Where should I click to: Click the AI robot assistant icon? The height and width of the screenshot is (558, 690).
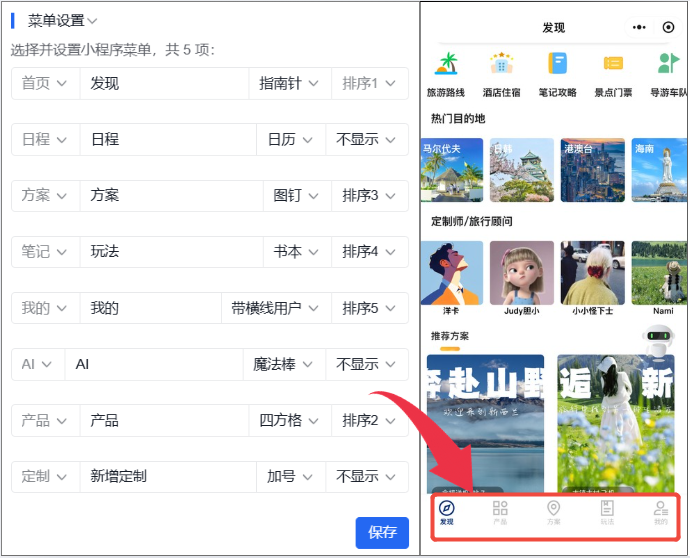coord(657,342)
